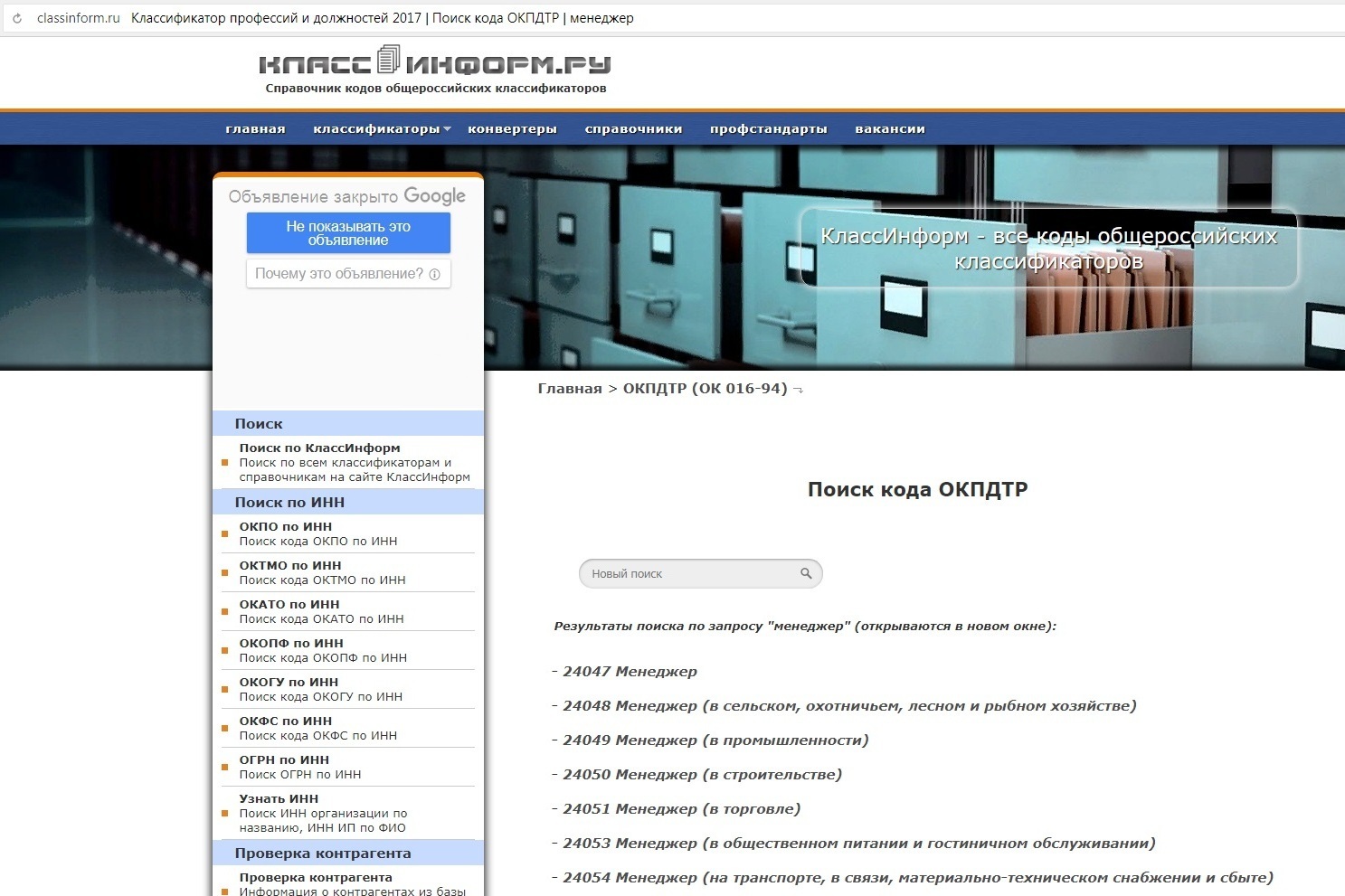Screen dimensions: 1345x896
Task: Click 'Не показывать это объявление' button
Action: 348,233
